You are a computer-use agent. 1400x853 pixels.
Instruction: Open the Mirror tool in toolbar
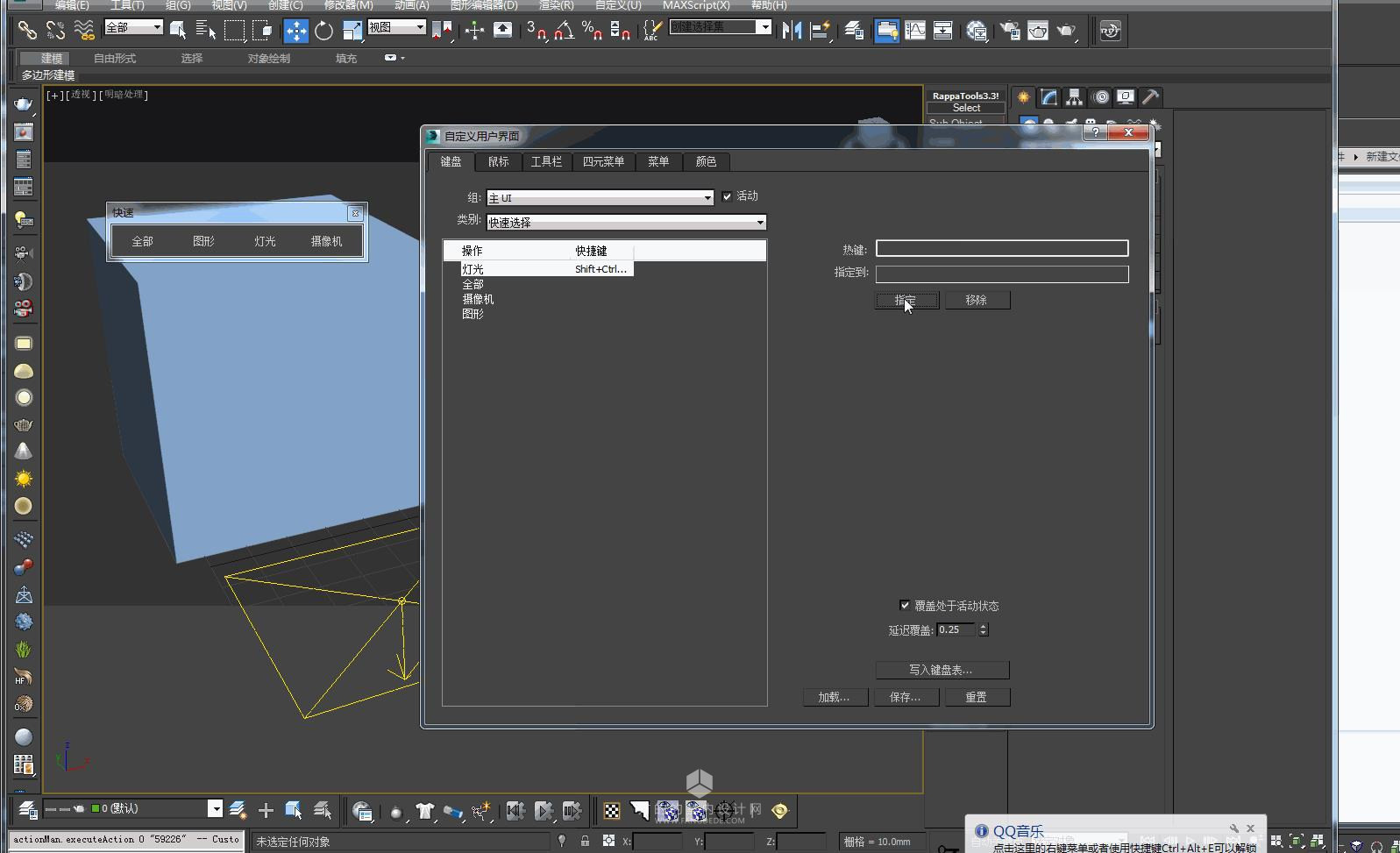tap(792, 31)
